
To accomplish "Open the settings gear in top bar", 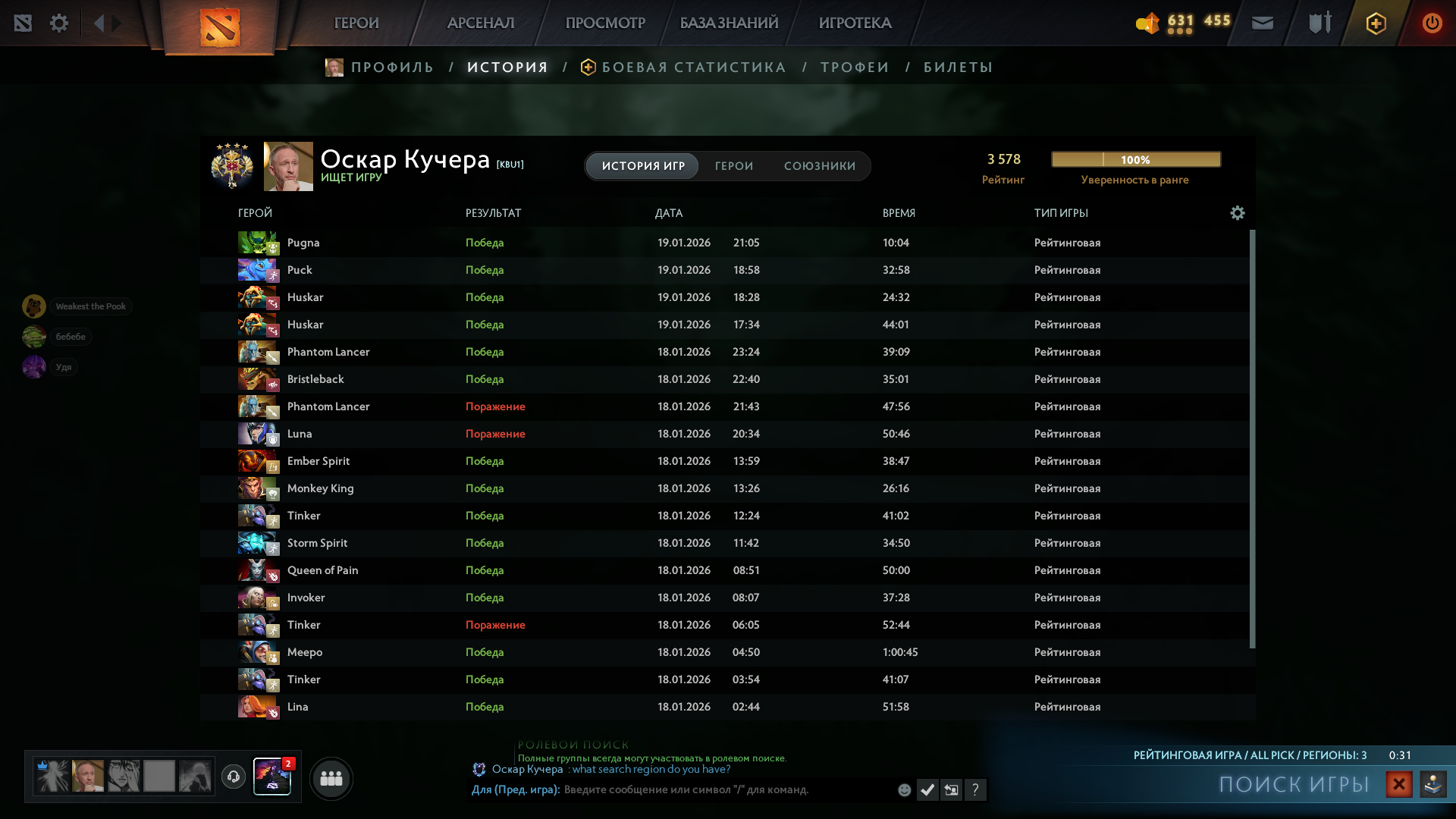I will tap(58, 23).
